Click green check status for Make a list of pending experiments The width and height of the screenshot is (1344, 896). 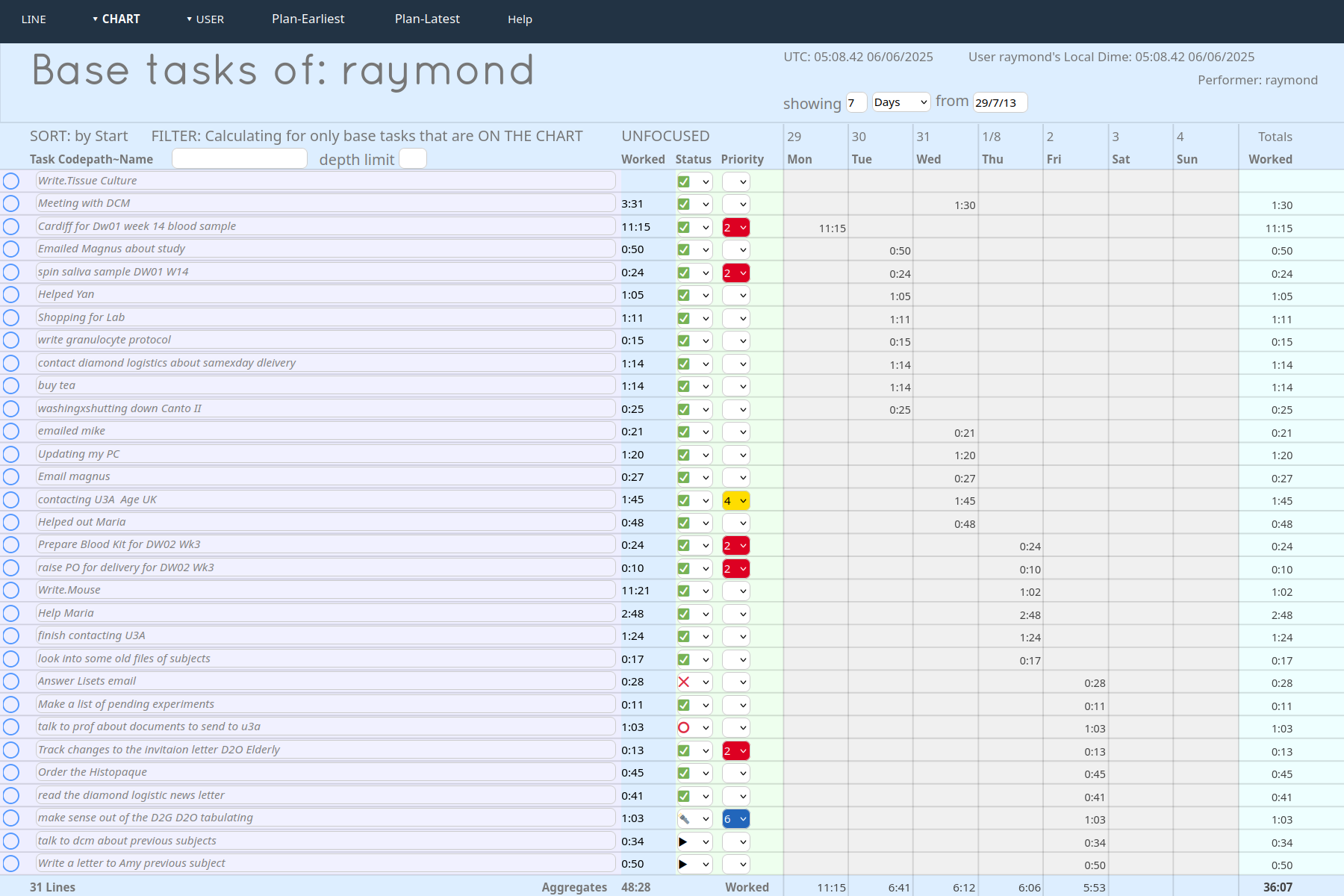pos(684,705)
